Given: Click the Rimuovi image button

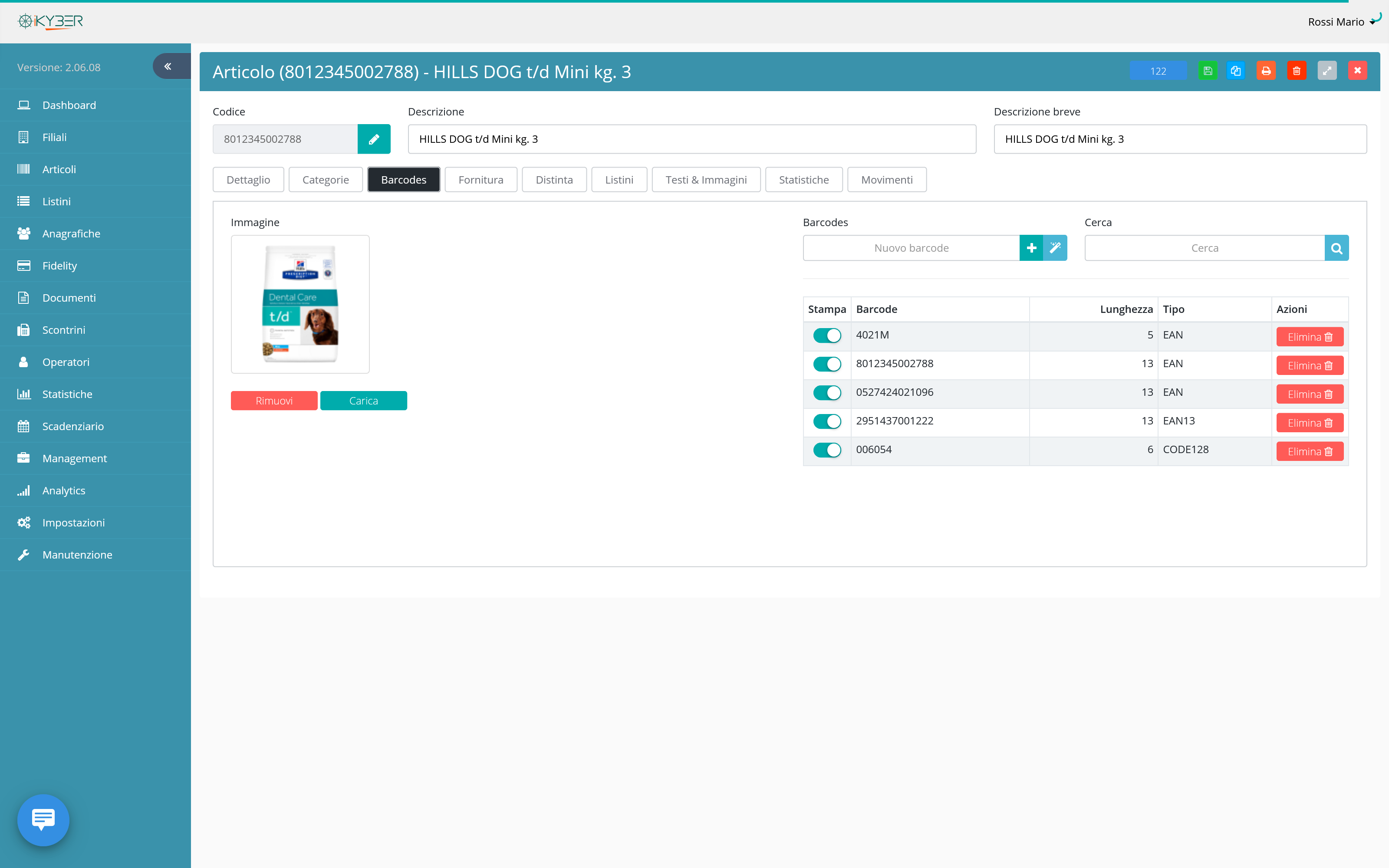Looking at the screenshot, I should click(x=274, y=400).
